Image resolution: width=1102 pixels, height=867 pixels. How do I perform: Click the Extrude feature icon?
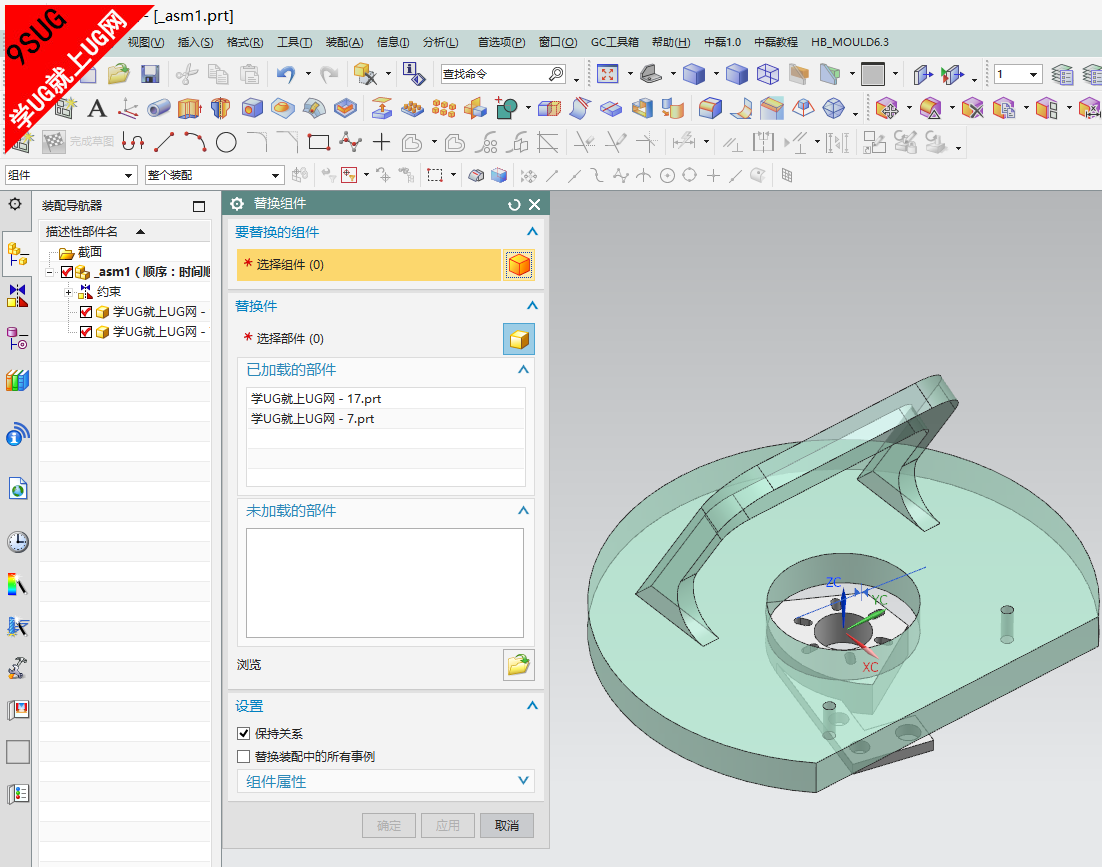(x=190, y=108)
